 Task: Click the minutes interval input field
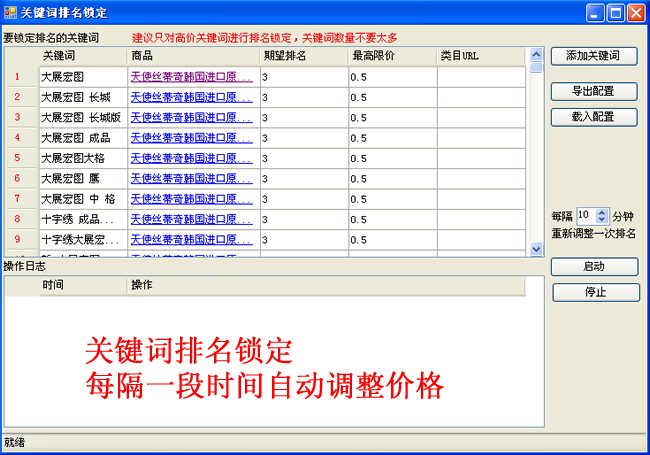(584, 216)
